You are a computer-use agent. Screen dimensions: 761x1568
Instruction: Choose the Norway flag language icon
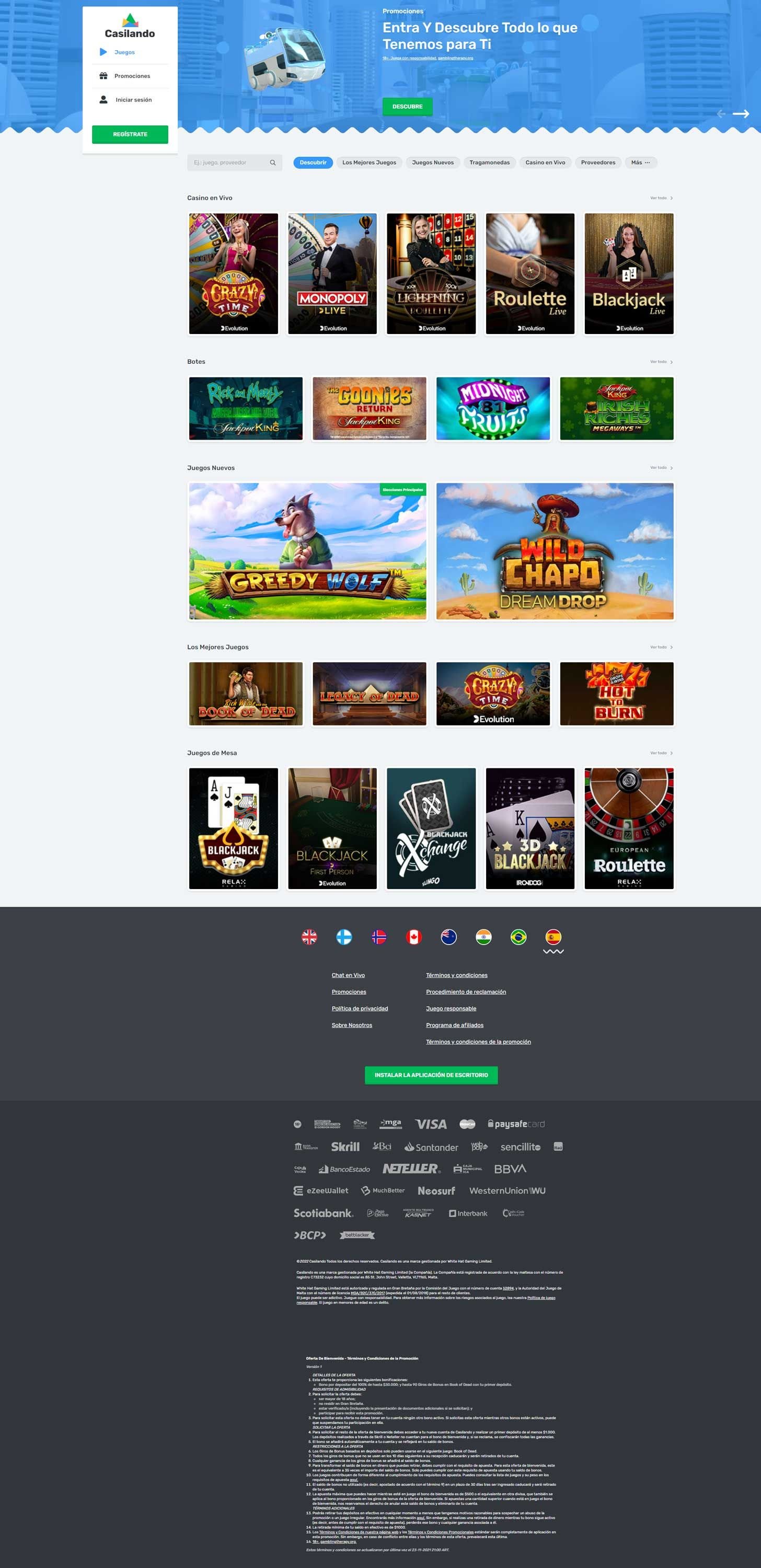[379, 937]
